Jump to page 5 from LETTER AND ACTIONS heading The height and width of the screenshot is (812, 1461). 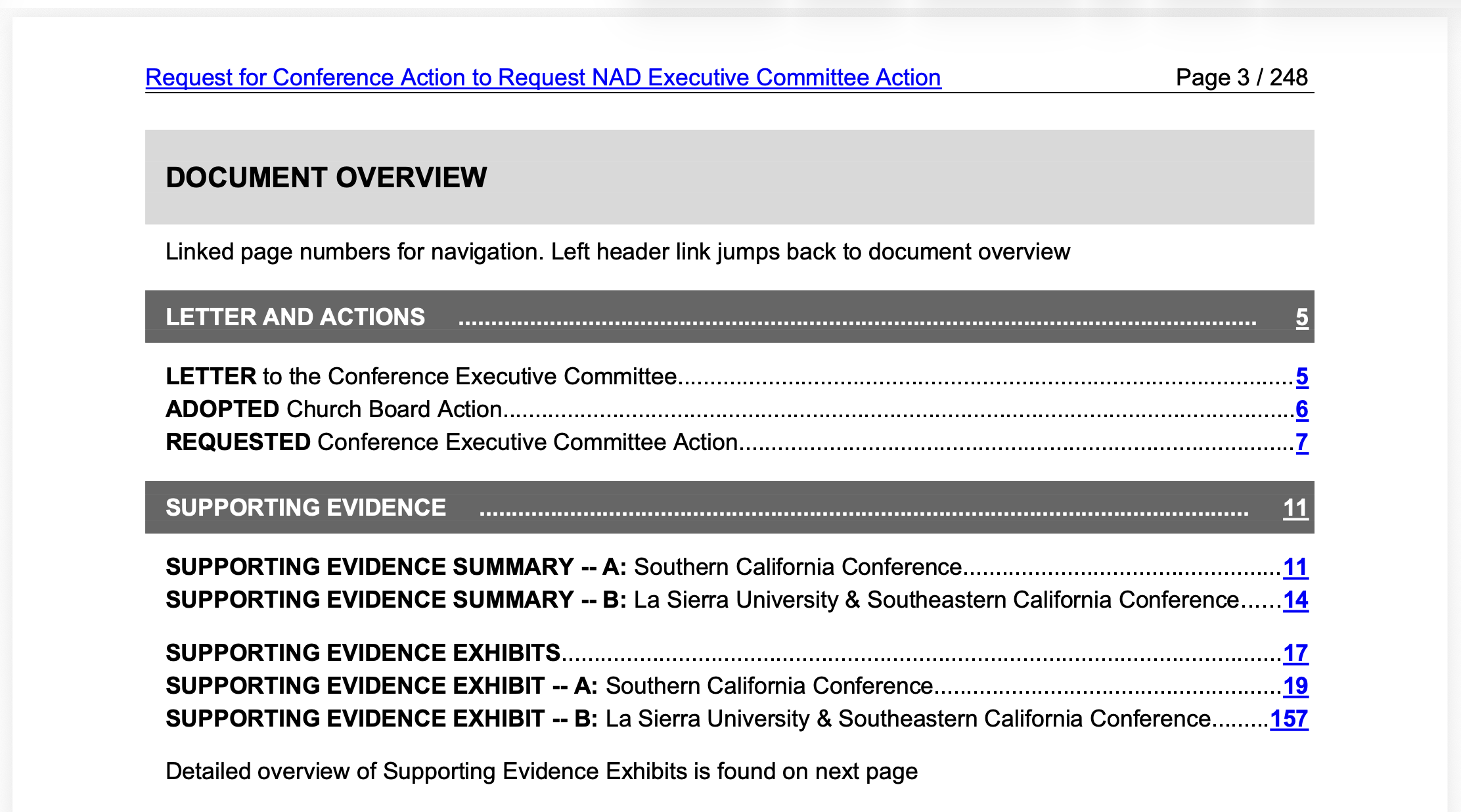(x=1301, y=317)
